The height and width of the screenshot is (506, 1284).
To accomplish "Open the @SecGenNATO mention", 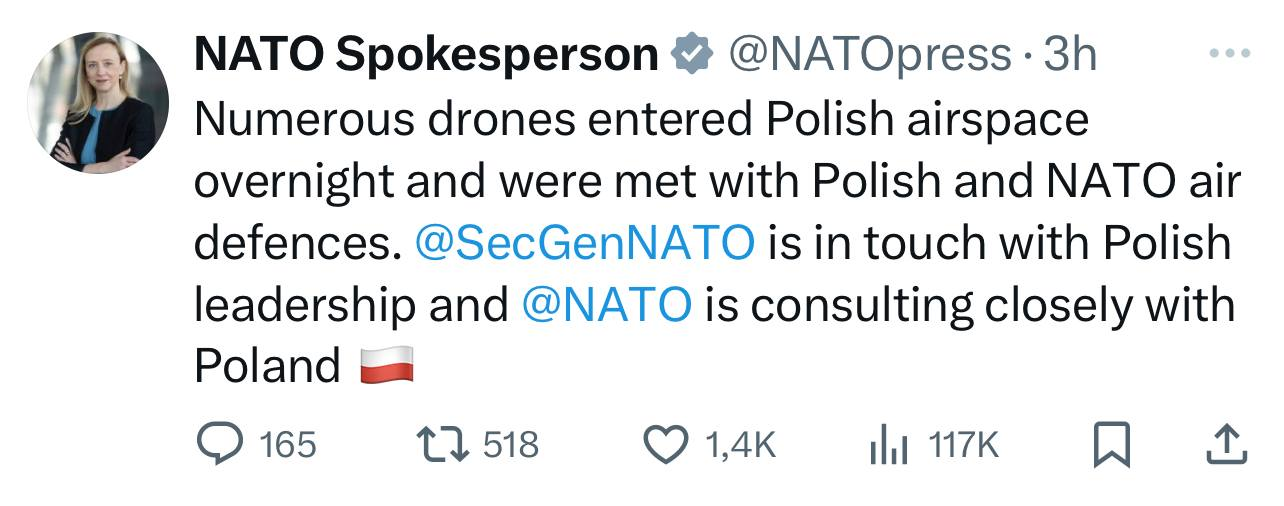I will coord(584,243).
